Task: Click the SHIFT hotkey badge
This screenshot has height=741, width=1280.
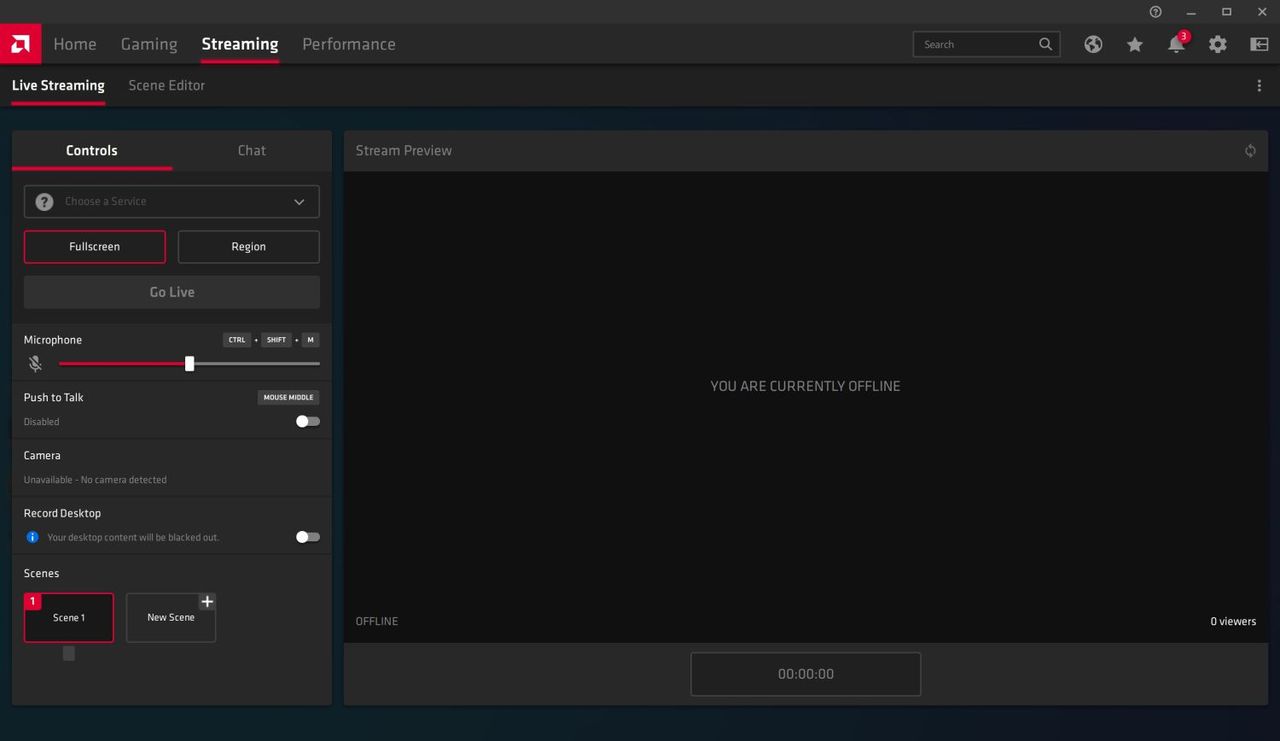Action: [277, 340]
